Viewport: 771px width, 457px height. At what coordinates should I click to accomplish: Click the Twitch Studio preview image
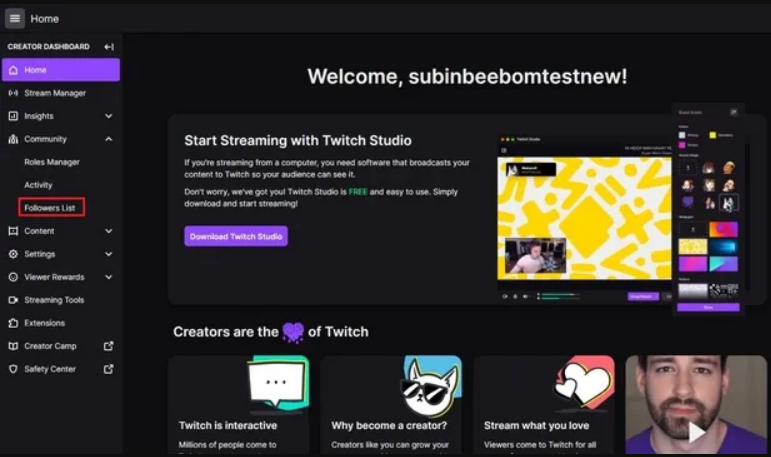(x=584, y=218)
